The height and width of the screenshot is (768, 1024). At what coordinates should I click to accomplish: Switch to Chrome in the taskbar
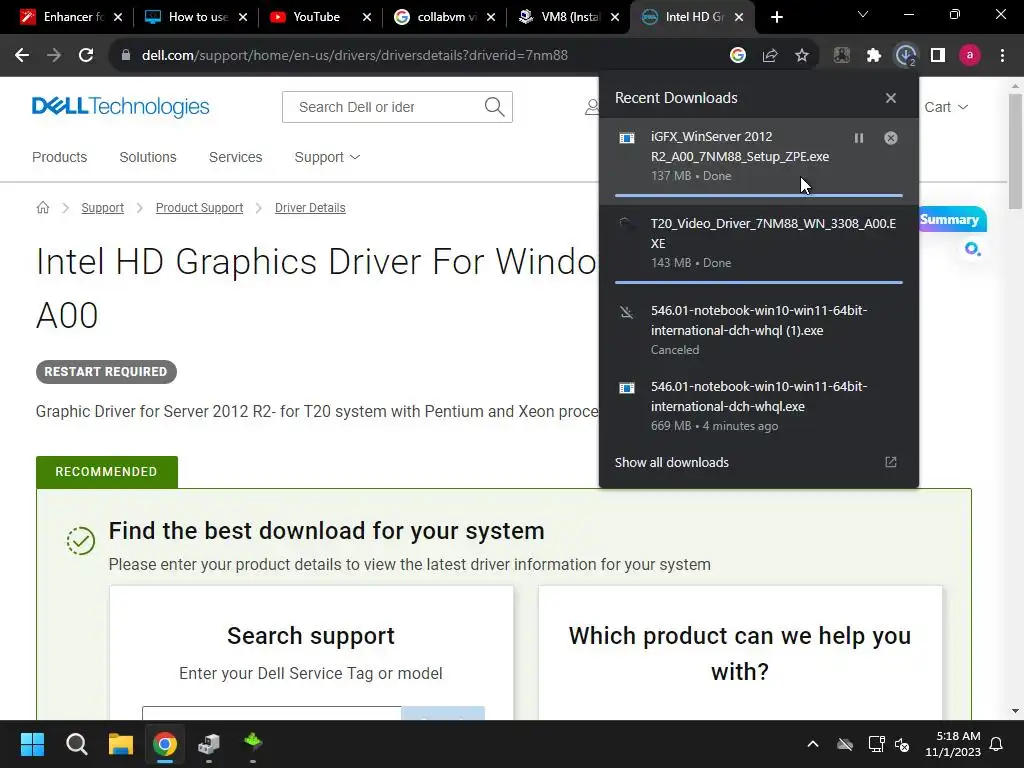tap(165, 744)
